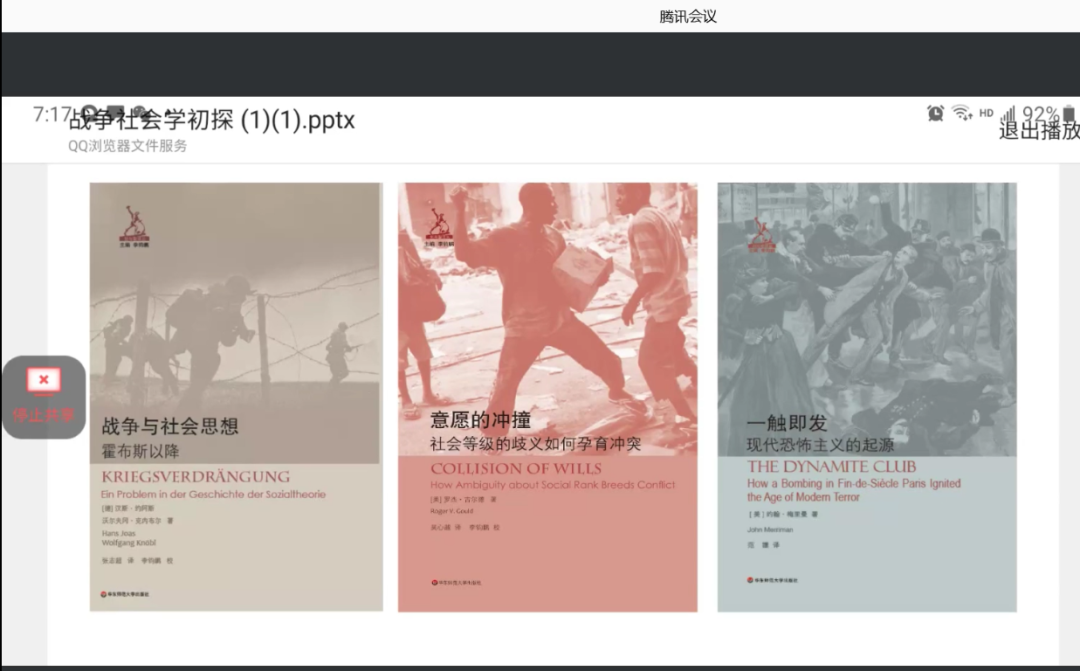Click the file name 战争社会学初探 title

[212, 120]
